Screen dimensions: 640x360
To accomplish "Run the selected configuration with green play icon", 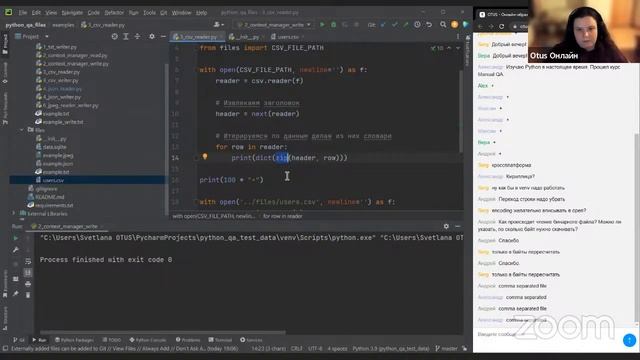I will [322, 25].
